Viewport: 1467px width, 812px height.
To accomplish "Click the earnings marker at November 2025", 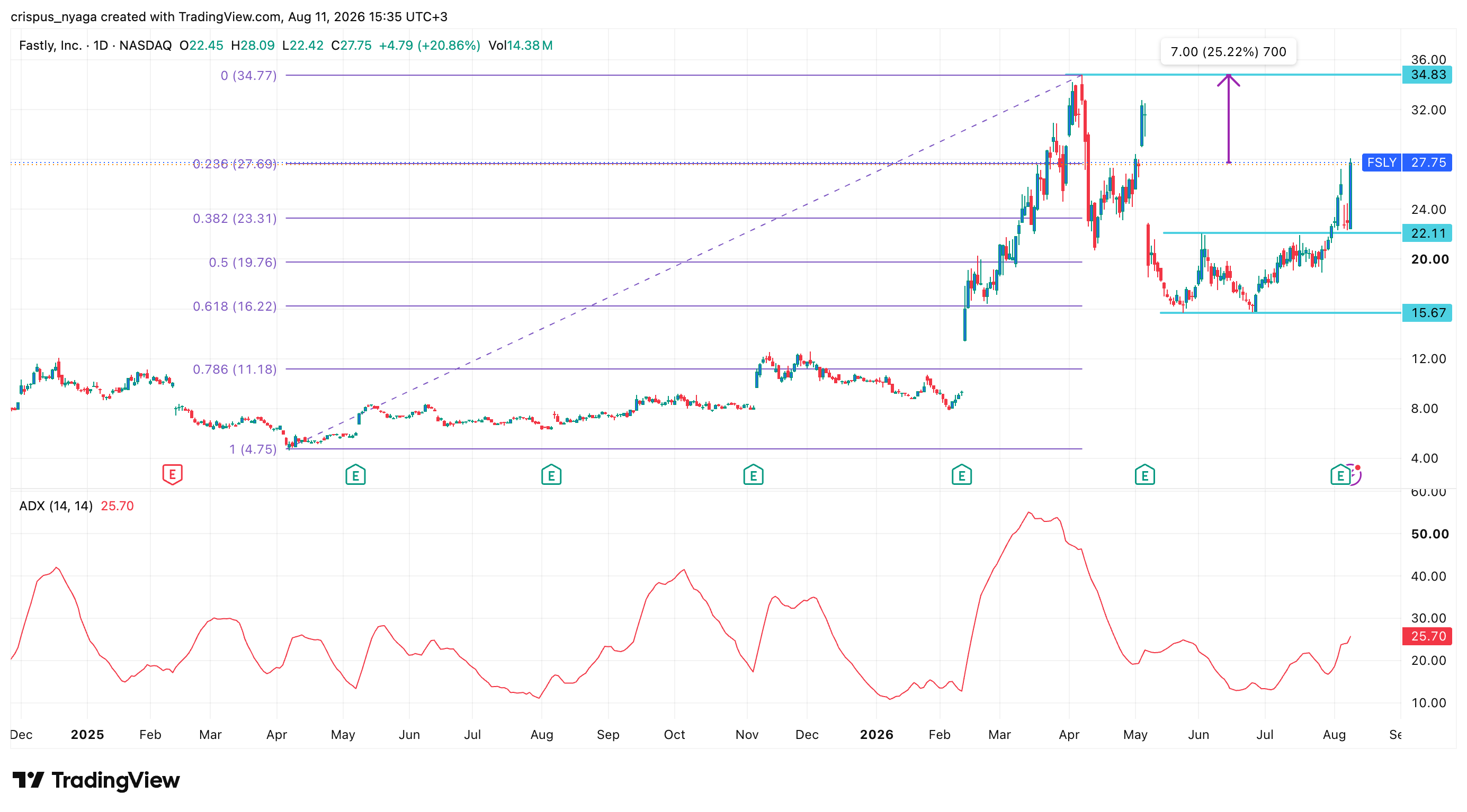I will pos(753,475).
